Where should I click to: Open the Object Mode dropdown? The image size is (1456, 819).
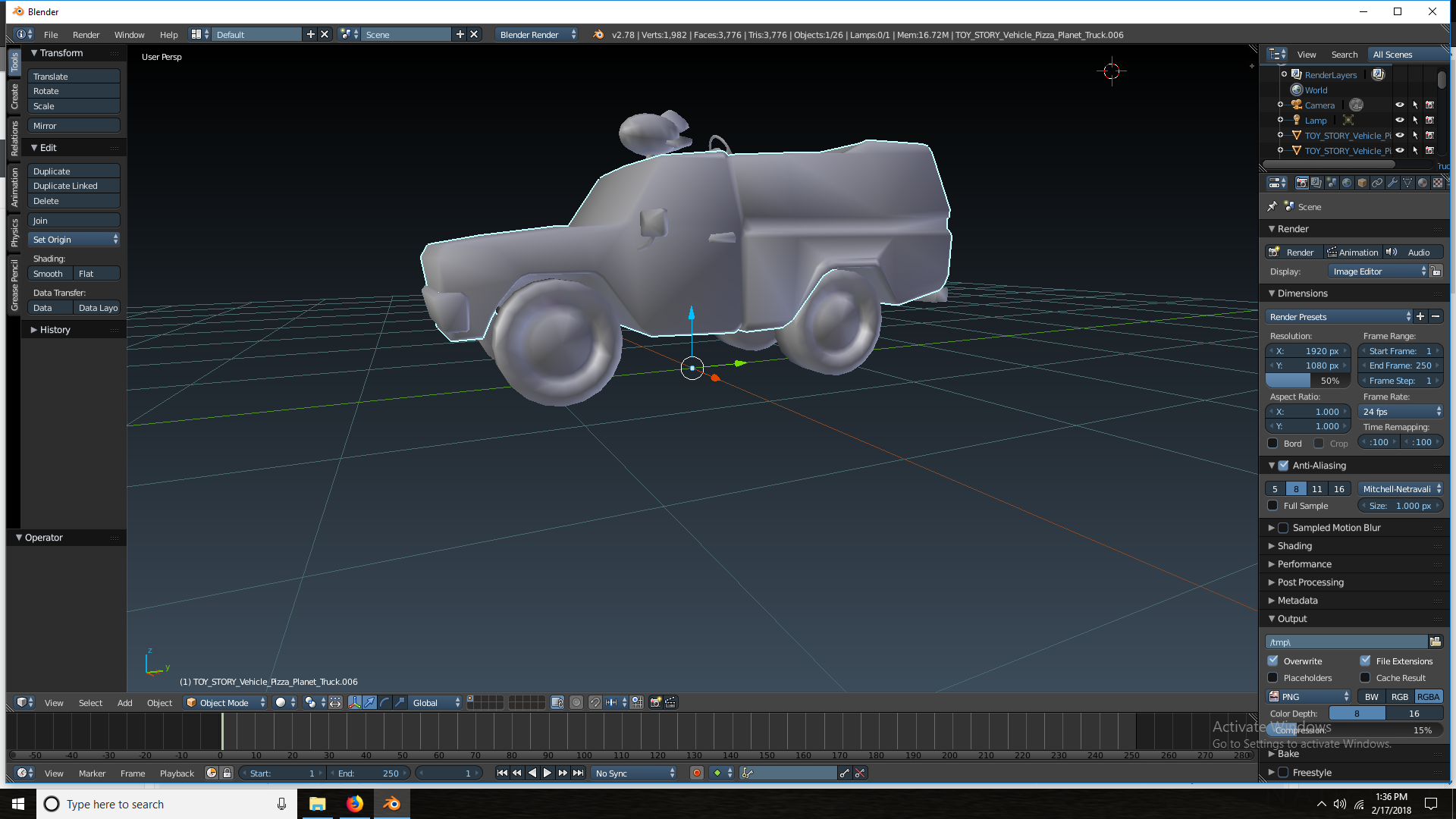(225, 702)
